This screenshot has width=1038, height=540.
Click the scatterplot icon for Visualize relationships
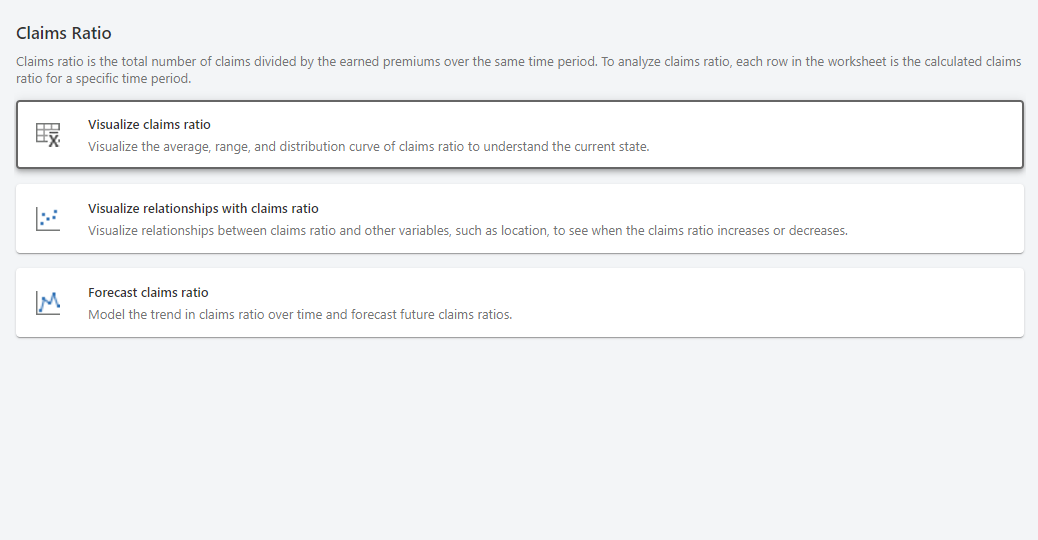point(48,218)
